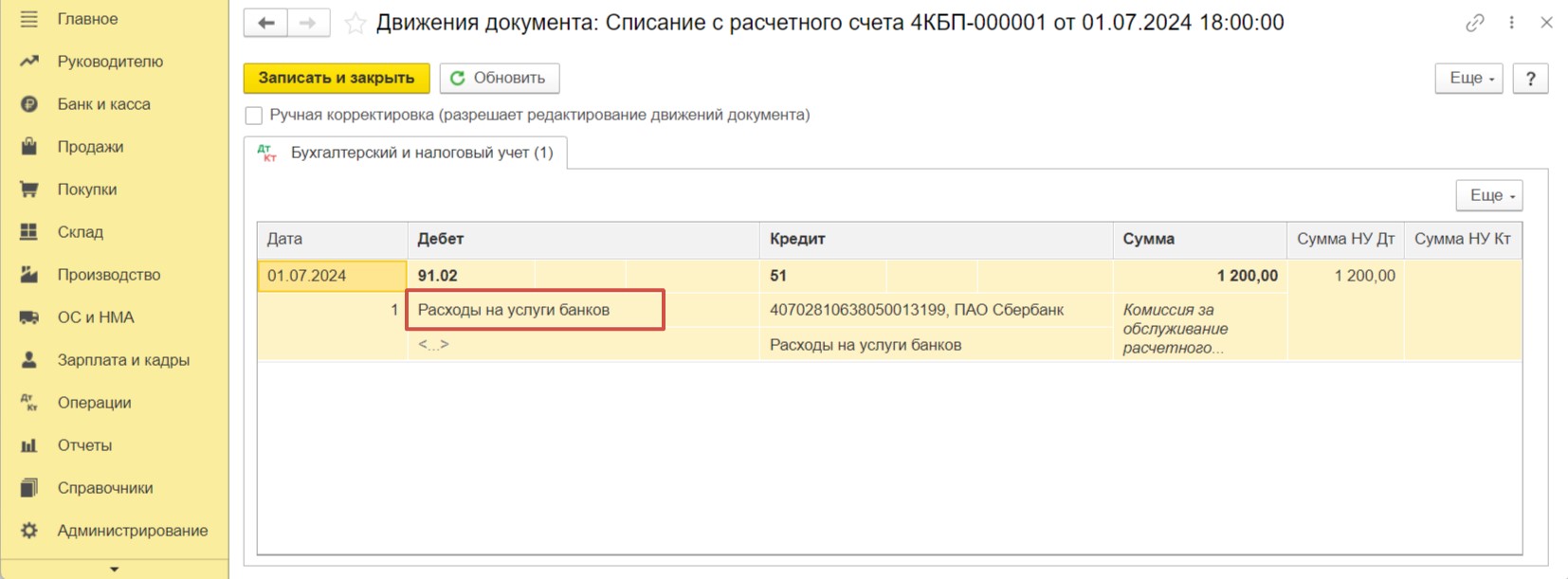Open the Продажи section
The width and height of the screenshot is (1568, 579).
(x=90, y=147)
